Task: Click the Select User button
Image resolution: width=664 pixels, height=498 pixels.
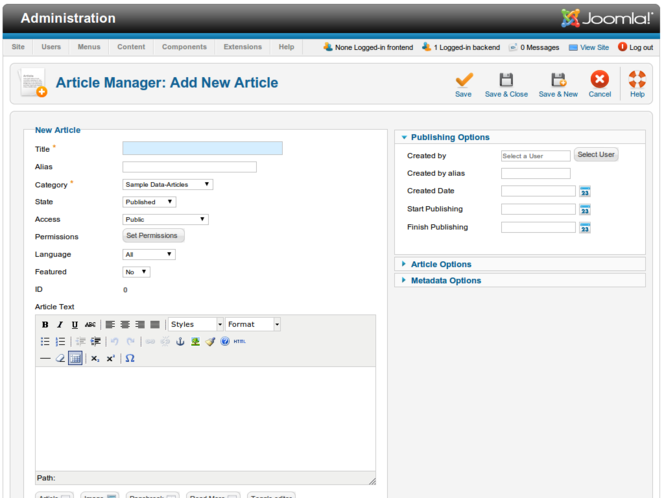Action: (596, 155)
